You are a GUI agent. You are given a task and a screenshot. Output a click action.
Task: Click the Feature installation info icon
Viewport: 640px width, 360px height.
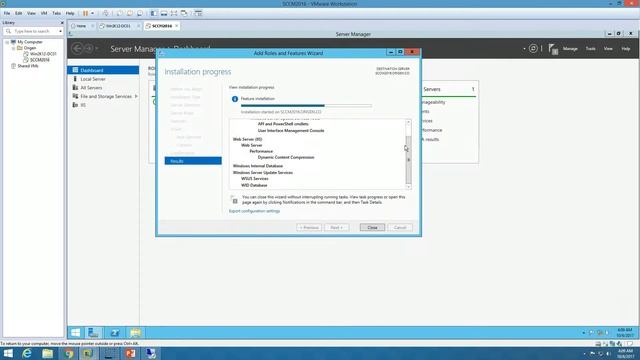tap(235, 99)
